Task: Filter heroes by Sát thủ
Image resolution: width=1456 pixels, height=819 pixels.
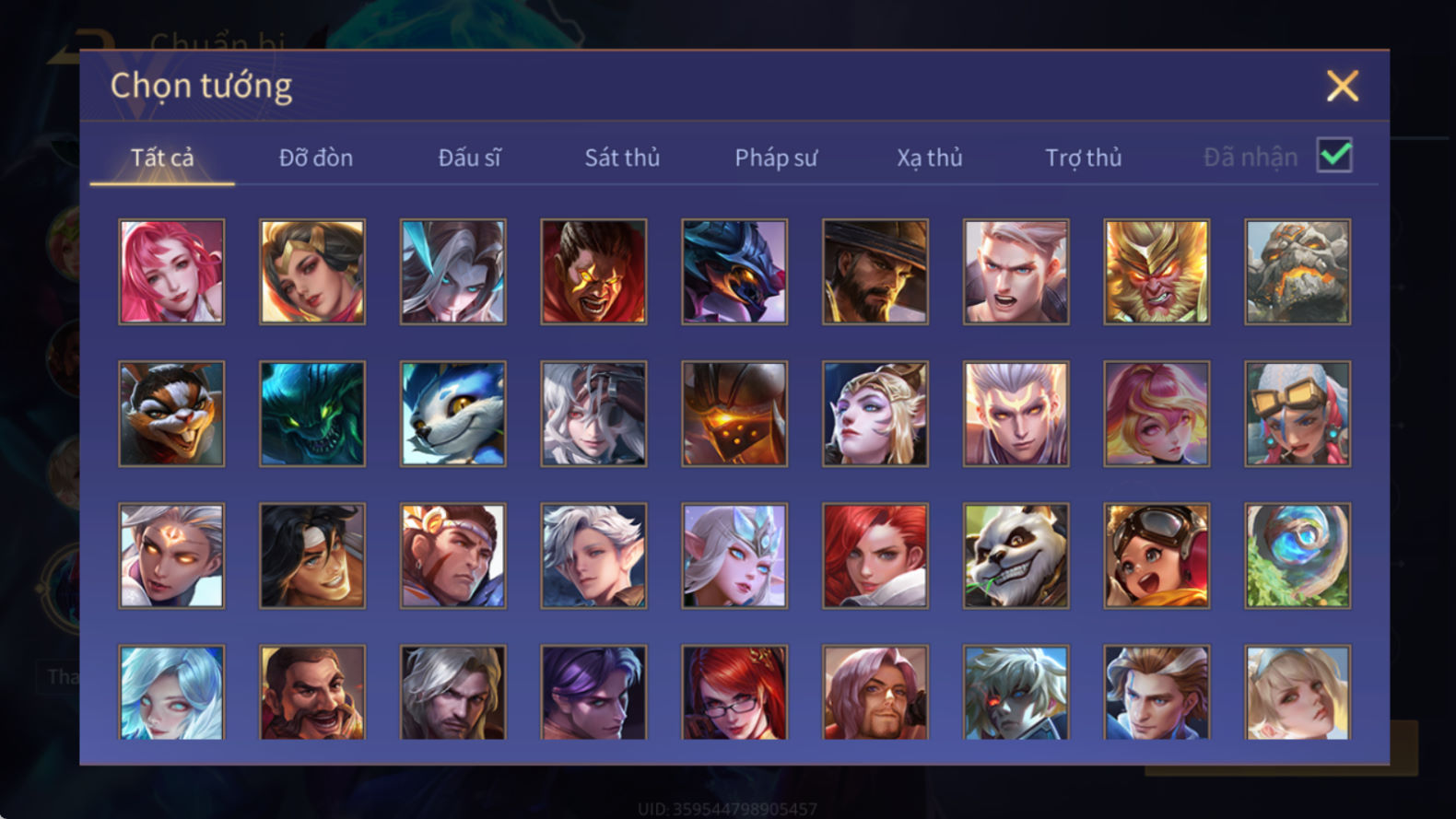Action: 622,158
